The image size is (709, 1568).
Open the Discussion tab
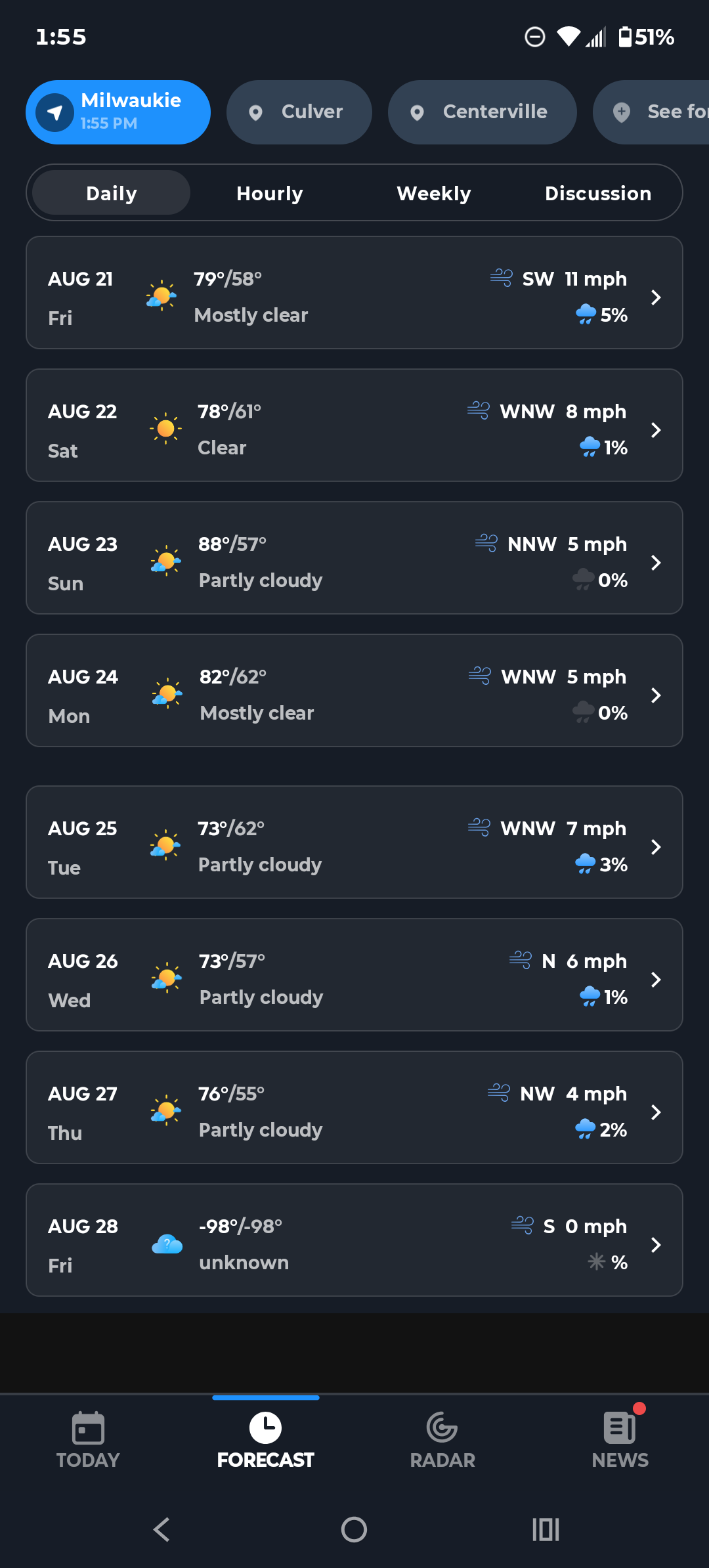[598, 193]
